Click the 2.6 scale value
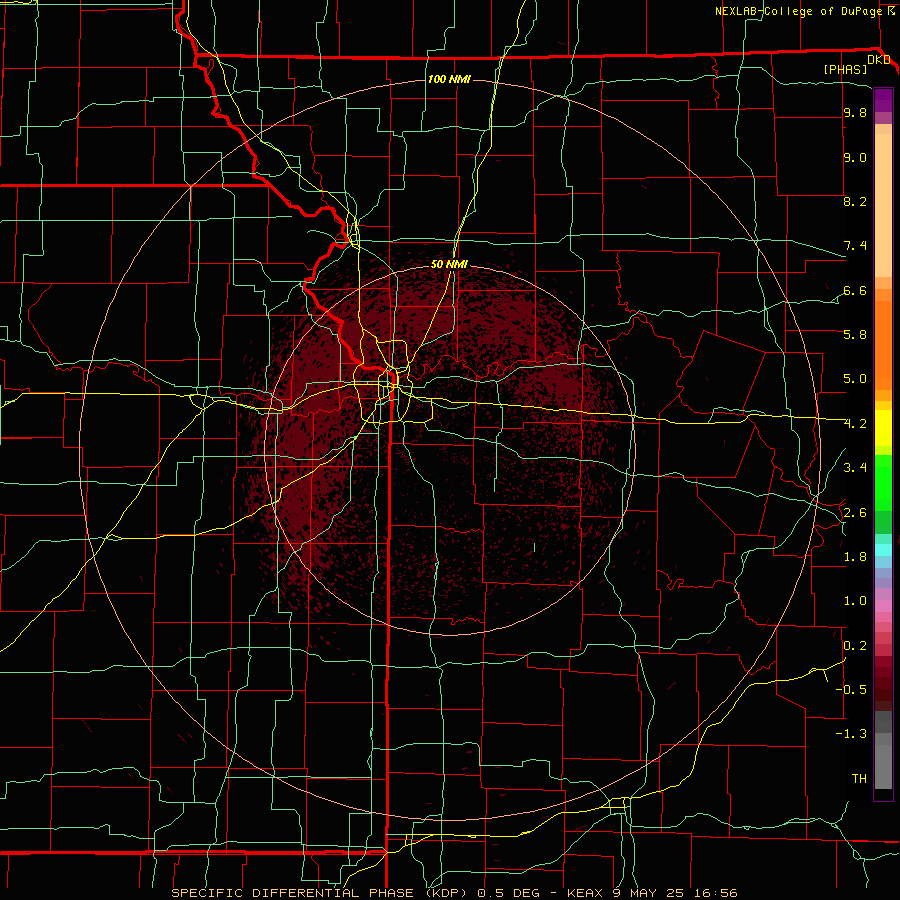Viewport: 900px width, 900px height. pos(855,513)
